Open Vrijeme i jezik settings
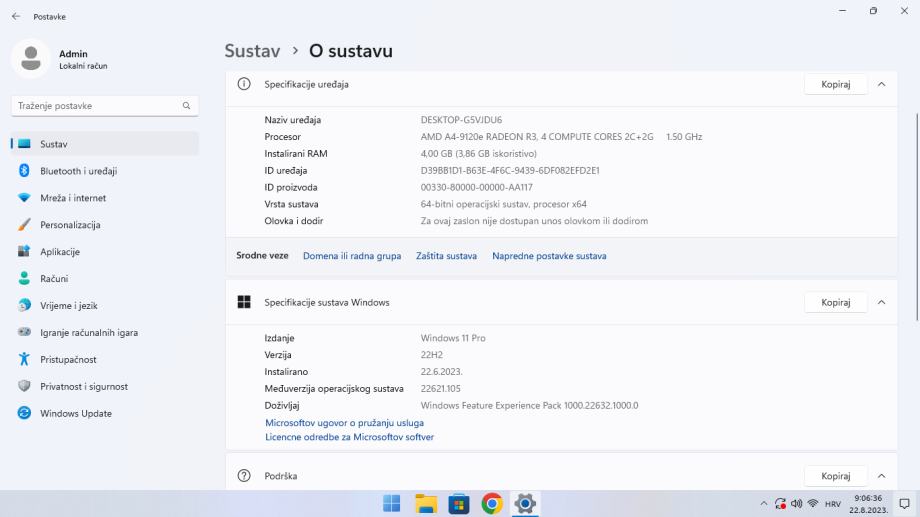Viewport: 920px width, 517px height. pos(105,306)
